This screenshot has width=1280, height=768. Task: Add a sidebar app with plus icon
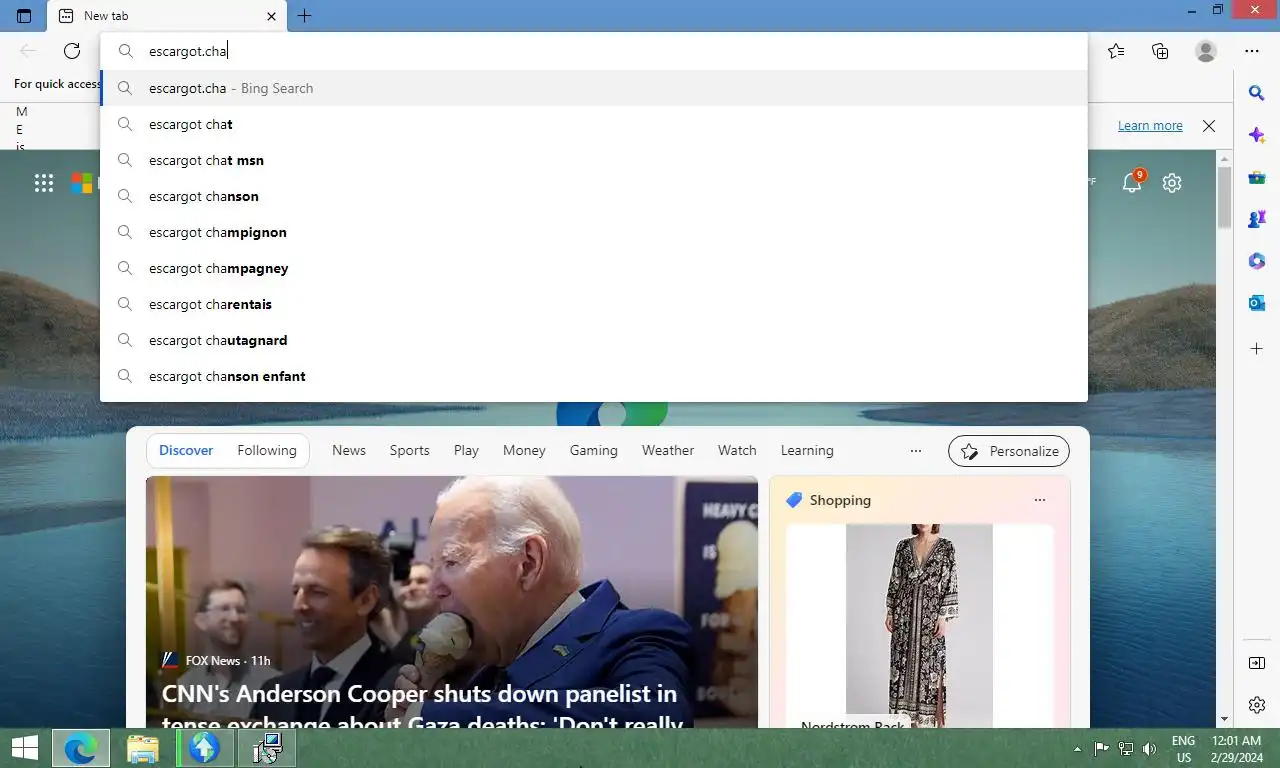click(1257, 349)
